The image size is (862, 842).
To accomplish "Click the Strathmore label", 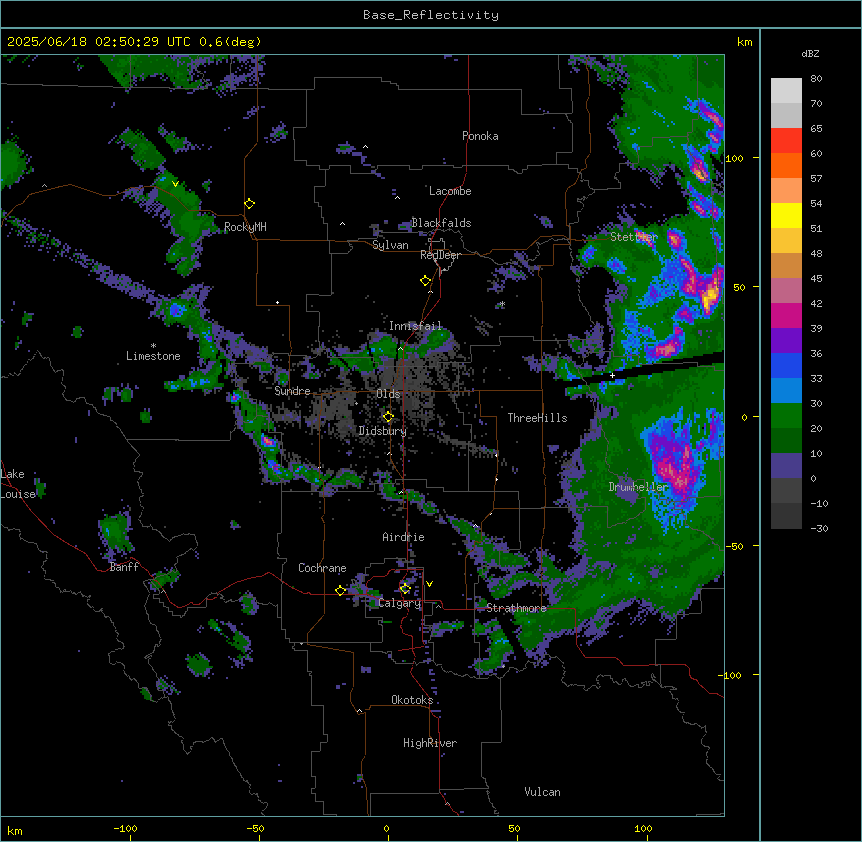I will (516, 608).
